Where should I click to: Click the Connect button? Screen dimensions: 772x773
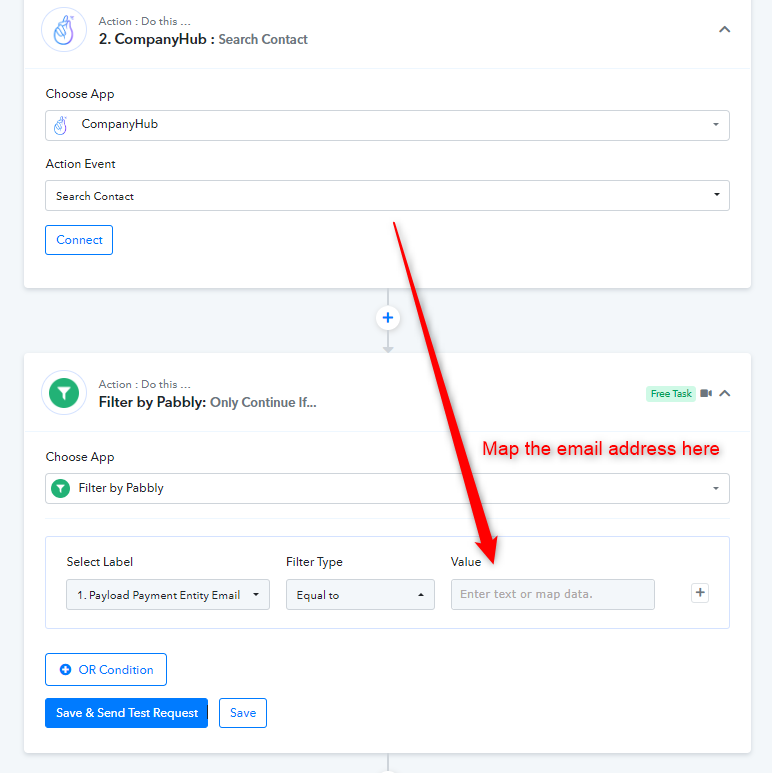coord(79,240)
